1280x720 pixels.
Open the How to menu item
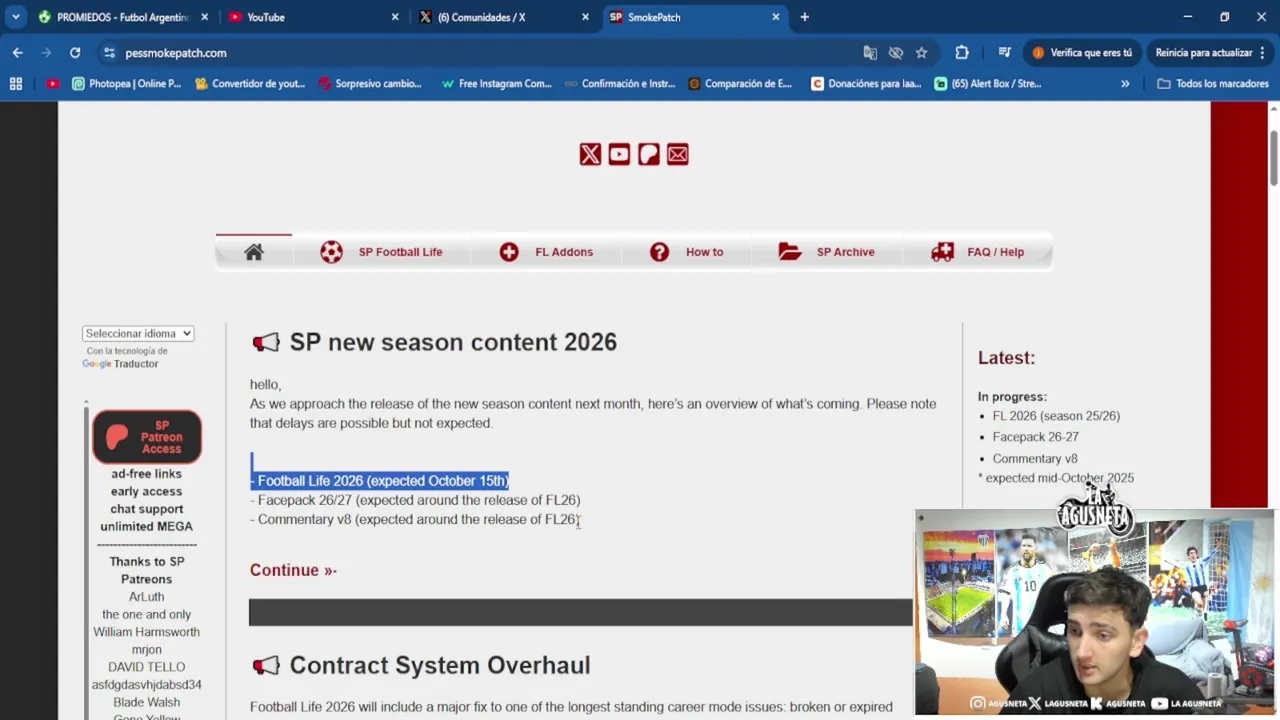point(704,252)
